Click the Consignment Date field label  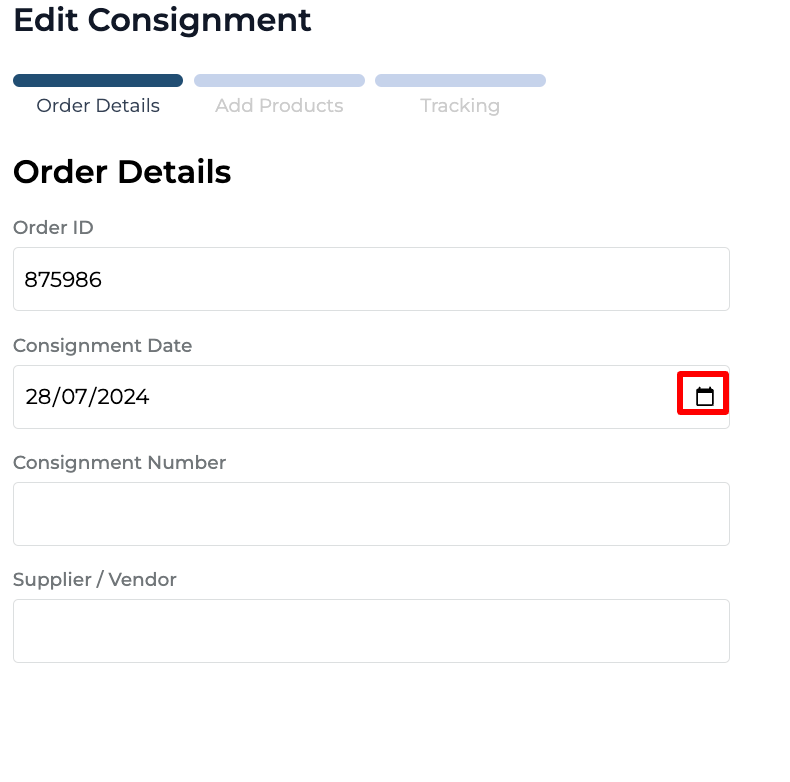[102, 346]
